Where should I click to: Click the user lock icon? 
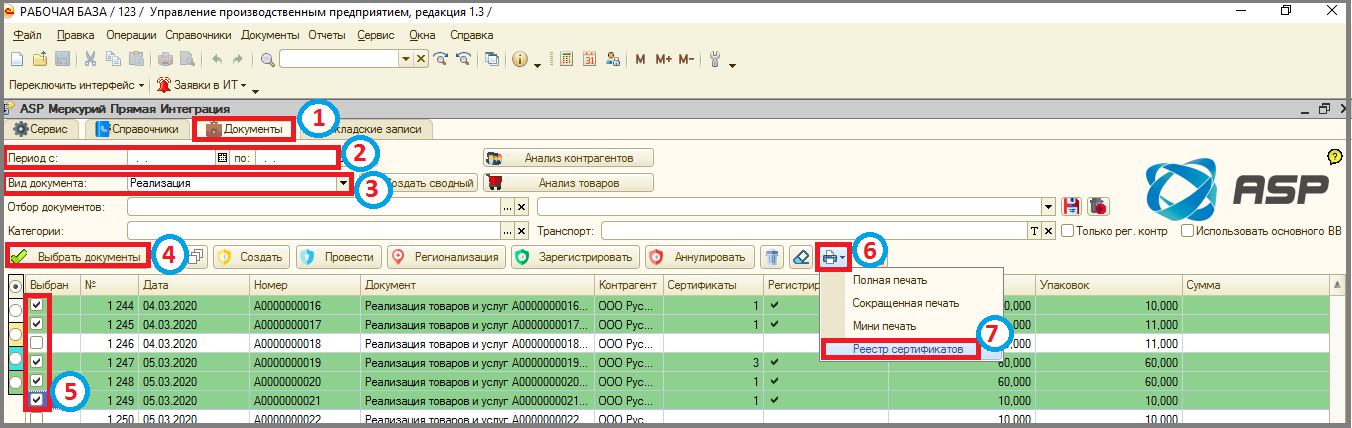coord(612,59)
